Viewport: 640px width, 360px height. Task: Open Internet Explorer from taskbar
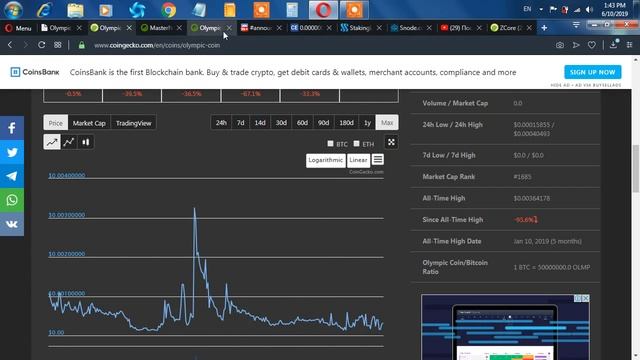point(44,10)
